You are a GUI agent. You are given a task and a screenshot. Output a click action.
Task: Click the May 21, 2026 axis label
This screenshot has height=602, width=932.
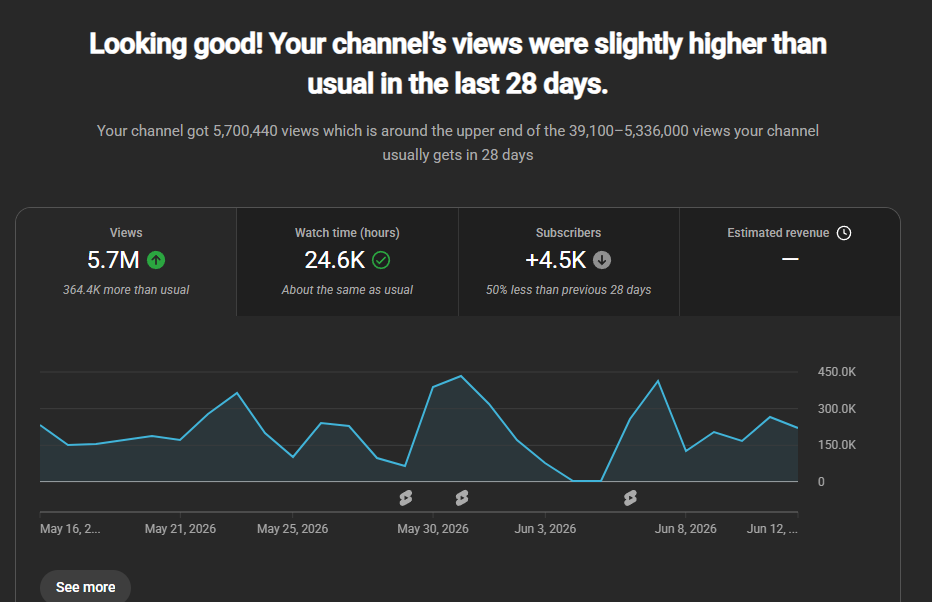coord(180,529)
